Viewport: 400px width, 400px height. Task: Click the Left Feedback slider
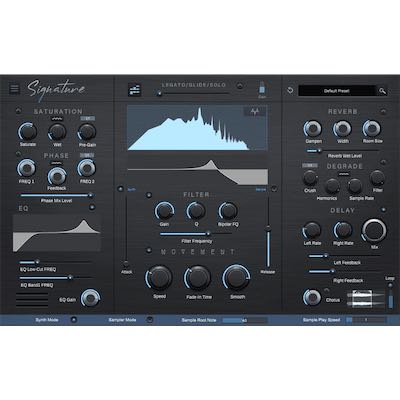coord(344,256)
